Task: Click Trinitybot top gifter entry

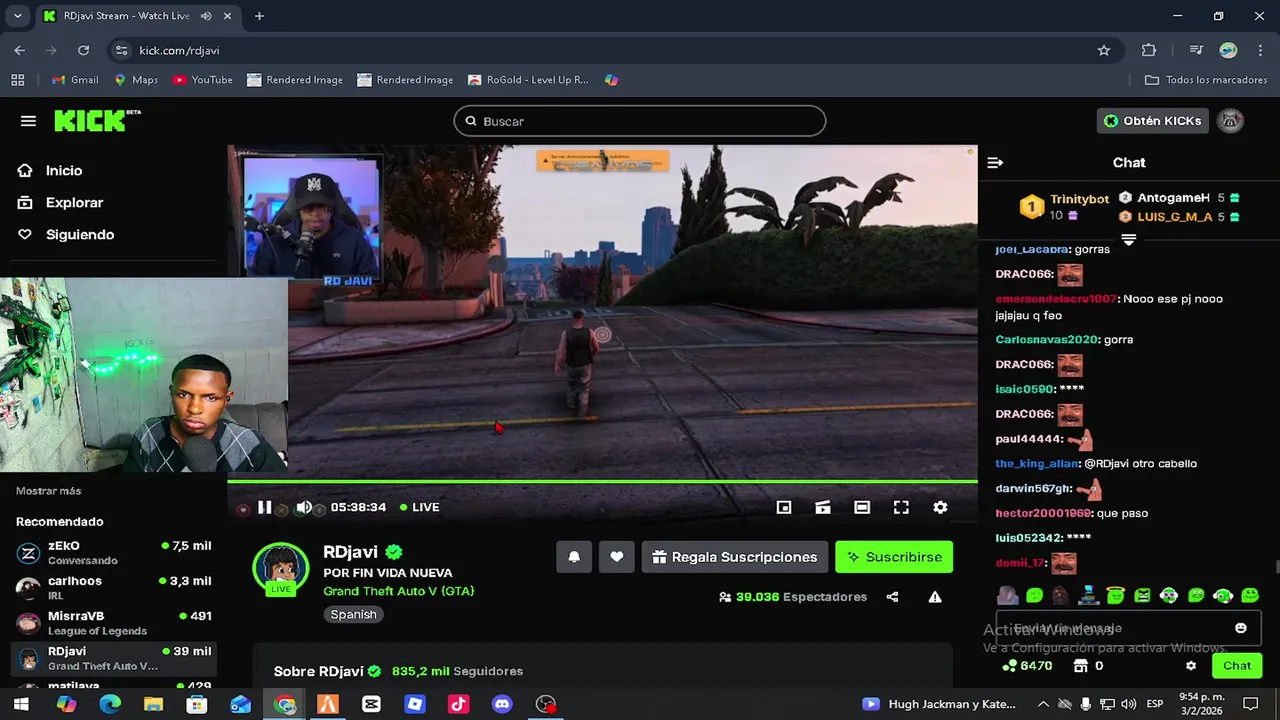Action: tap(1064, 207)
